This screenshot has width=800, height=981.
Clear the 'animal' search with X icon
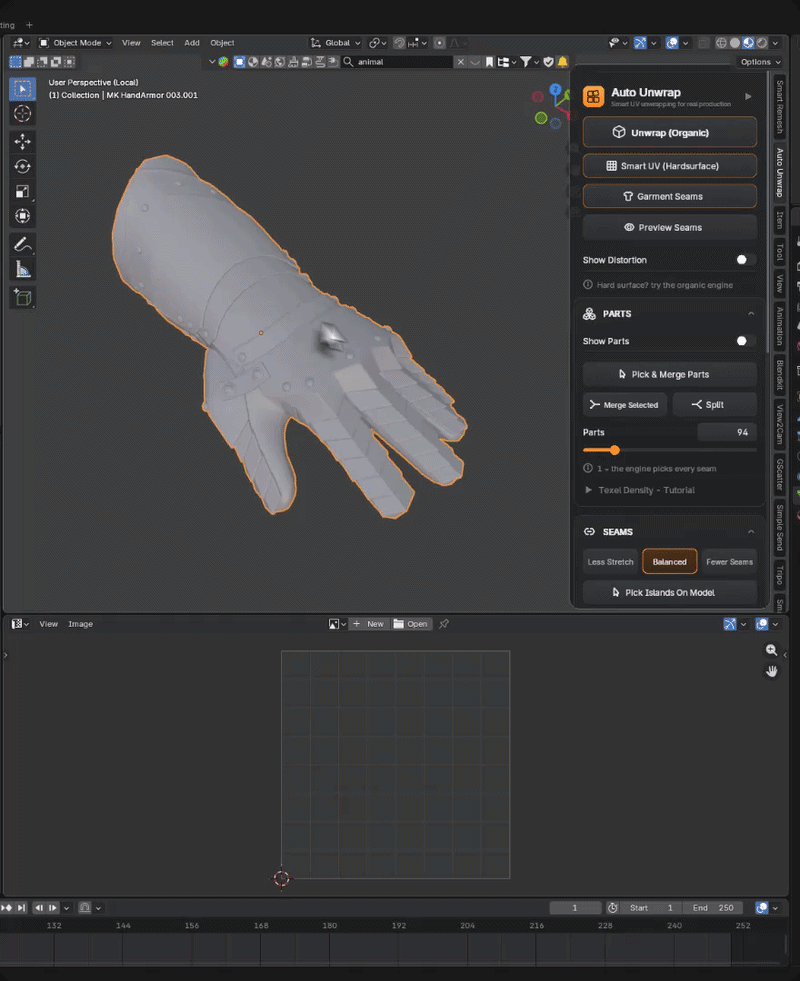[x=461, y=61]
